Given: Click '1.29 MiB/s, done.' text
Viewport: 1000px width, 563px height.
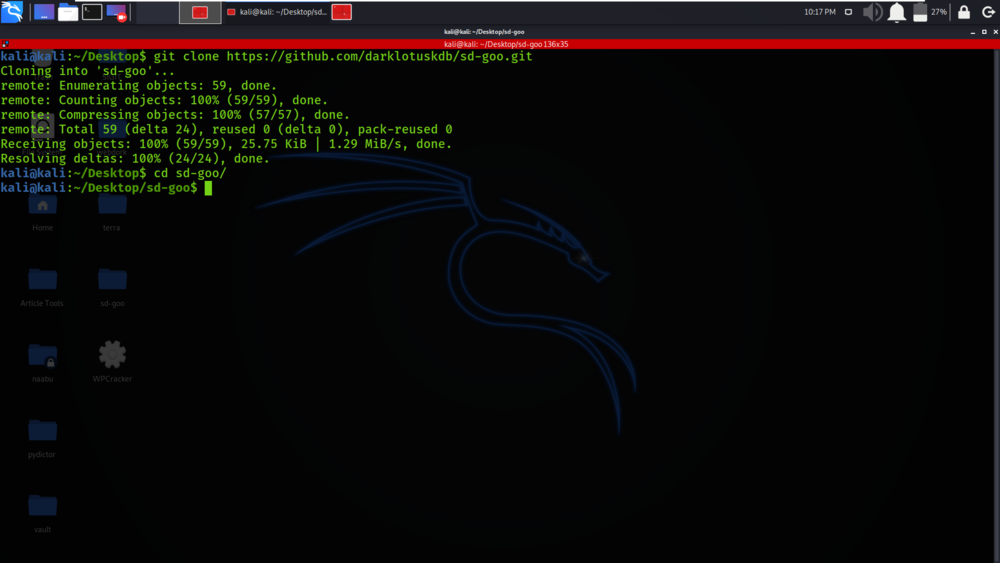Looking at the screenshot, I should (390, 144).
